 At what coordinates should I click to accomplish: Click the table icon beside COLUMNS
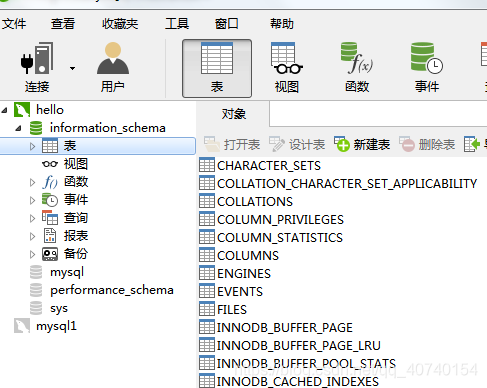click(207, 255)
